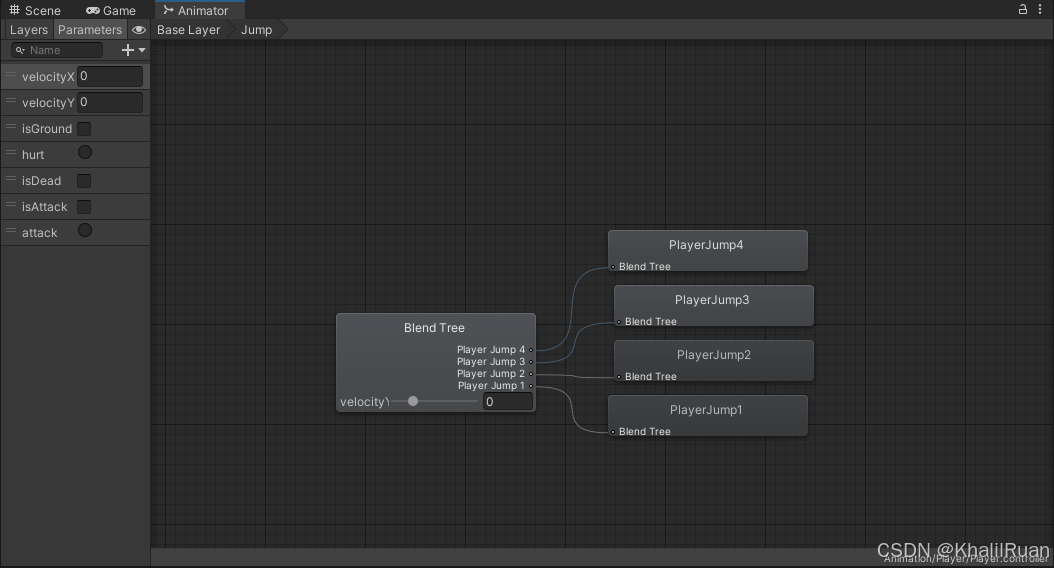Toggle the isDead checkbox
The width and height of the screenshot is (1054, 568).
point(84,181)
